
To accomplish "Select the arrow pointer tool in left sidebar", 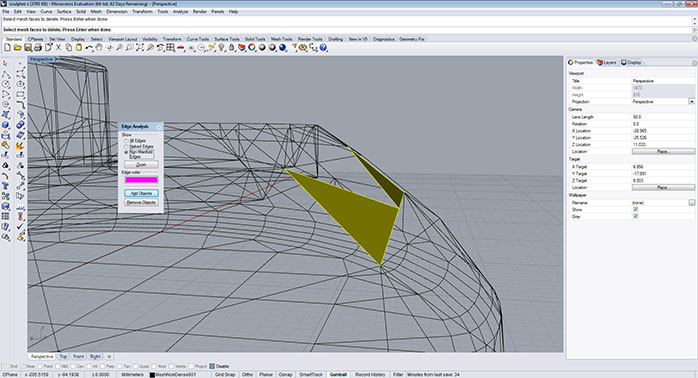I will tap(5, 64).
